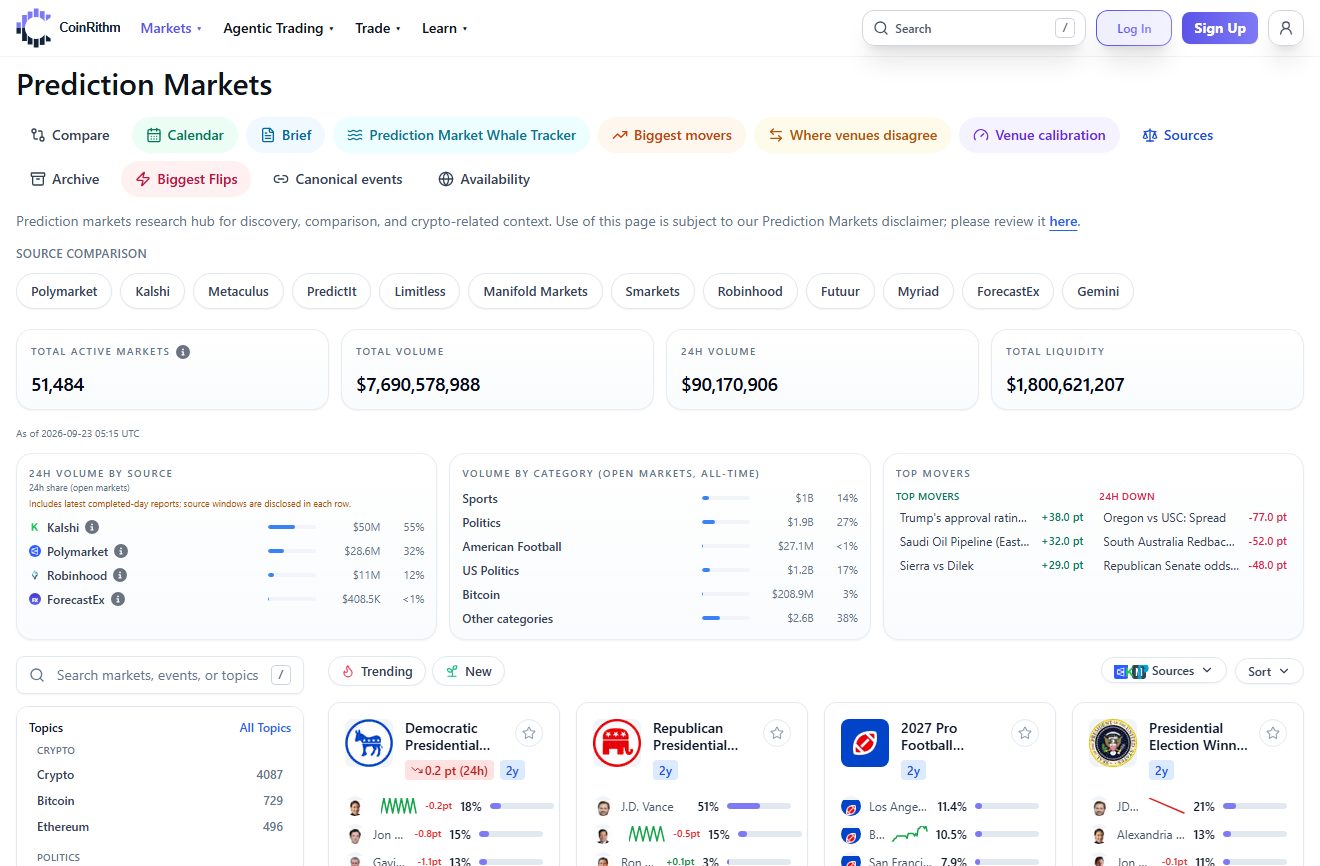Open Where venues disagree
Screen dimensions: 1320x866
pos(852,135)
